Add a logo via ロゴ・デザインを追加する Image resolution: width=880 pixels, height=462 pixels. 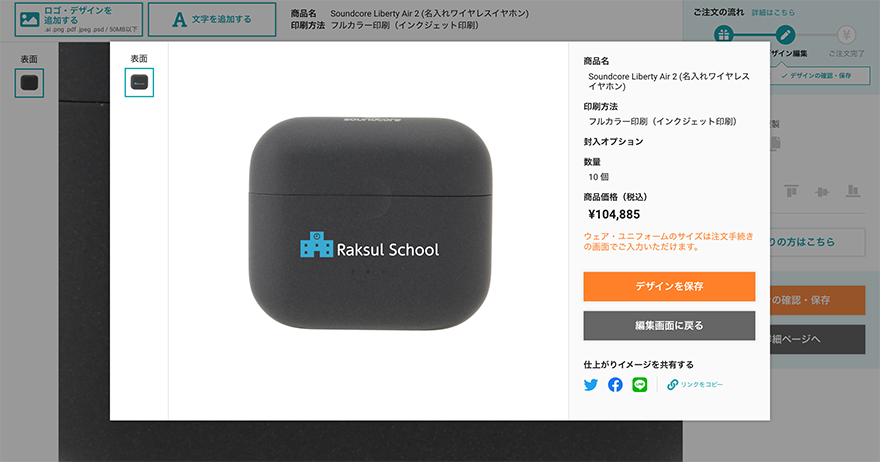coord(79,20)
